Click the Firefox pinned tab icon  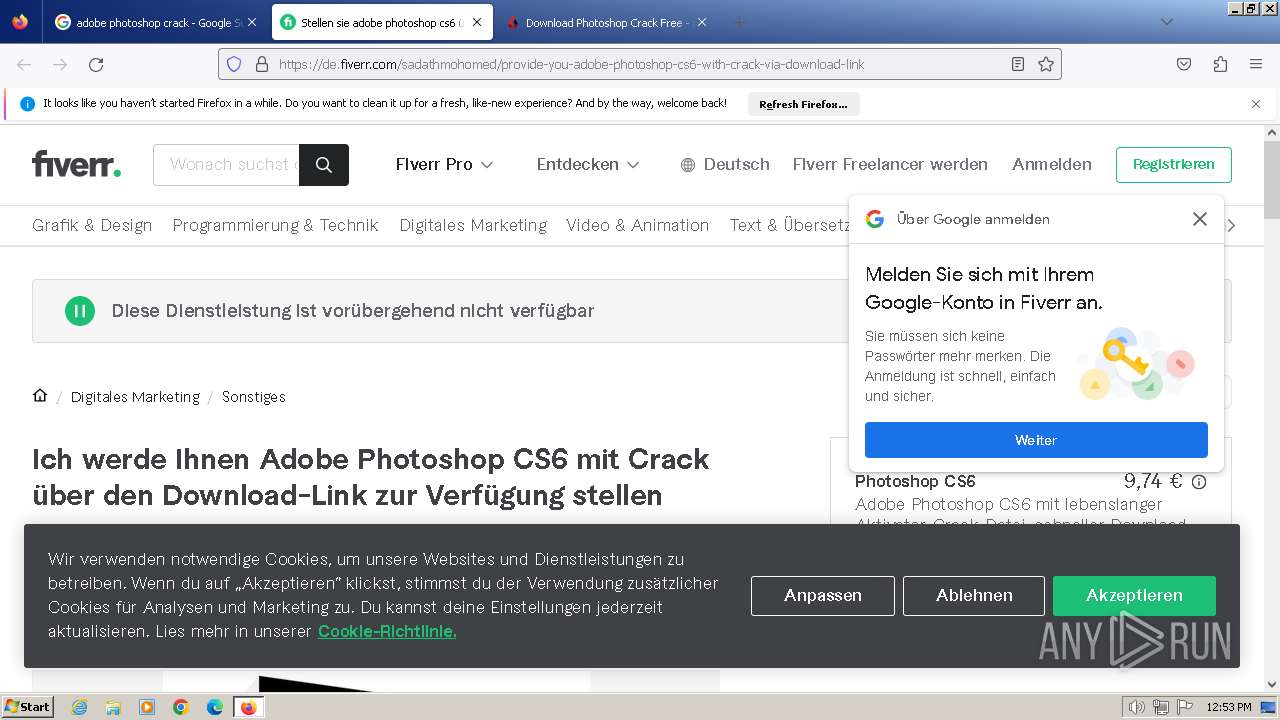point(20,22)
